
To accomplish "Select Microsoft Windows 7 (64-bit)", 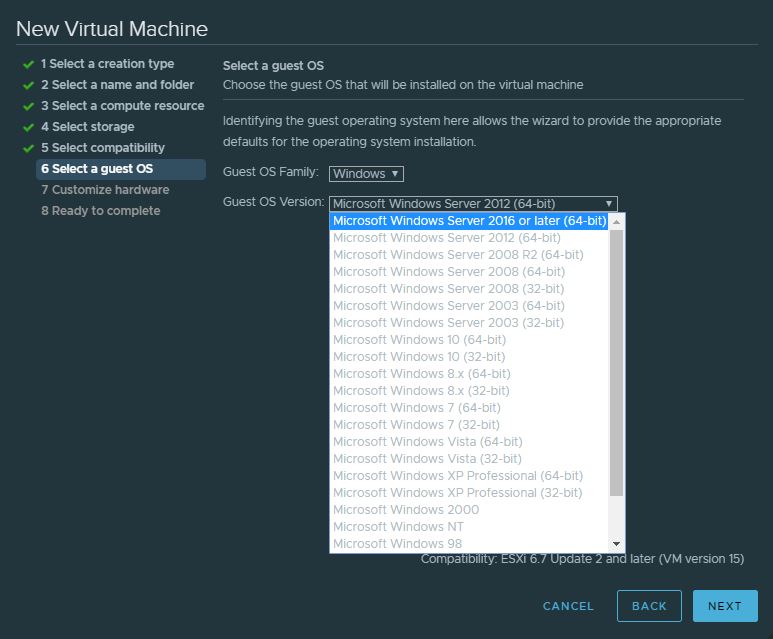I will click(x=469, y=408).
